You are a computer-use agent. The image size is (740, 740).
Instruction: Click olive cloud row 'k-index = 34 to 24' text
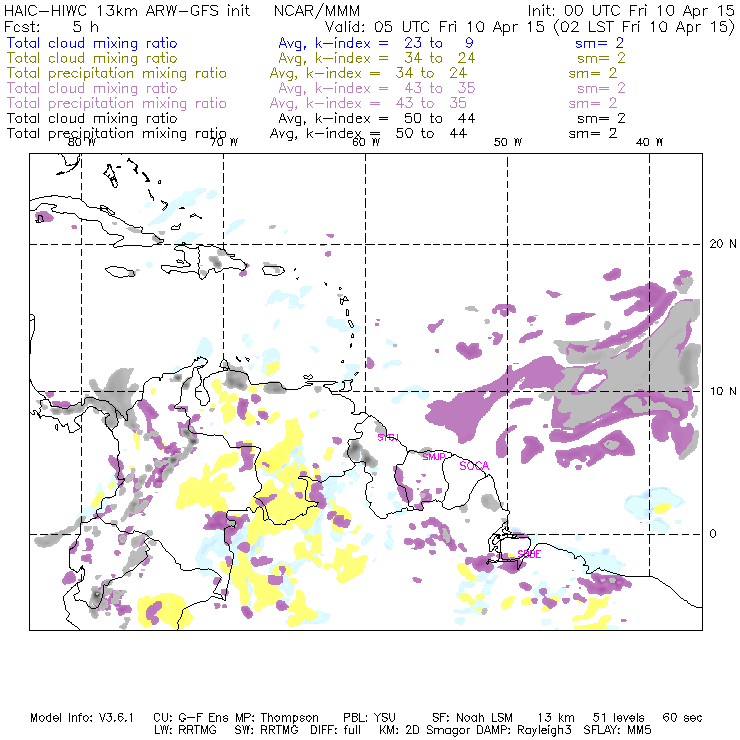pos(395,58)
